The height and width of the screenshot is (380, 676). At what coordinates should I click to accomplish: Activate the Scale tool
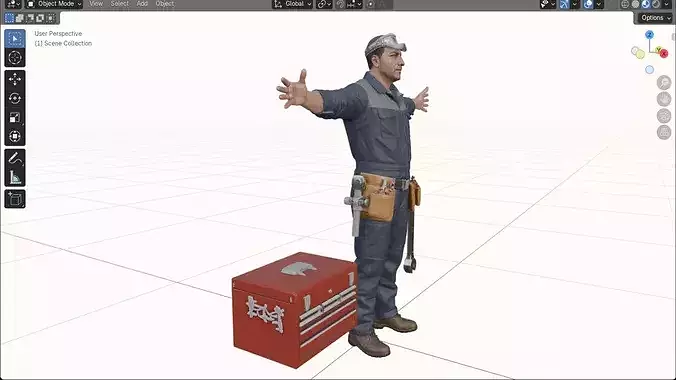(x=15, y=117)
